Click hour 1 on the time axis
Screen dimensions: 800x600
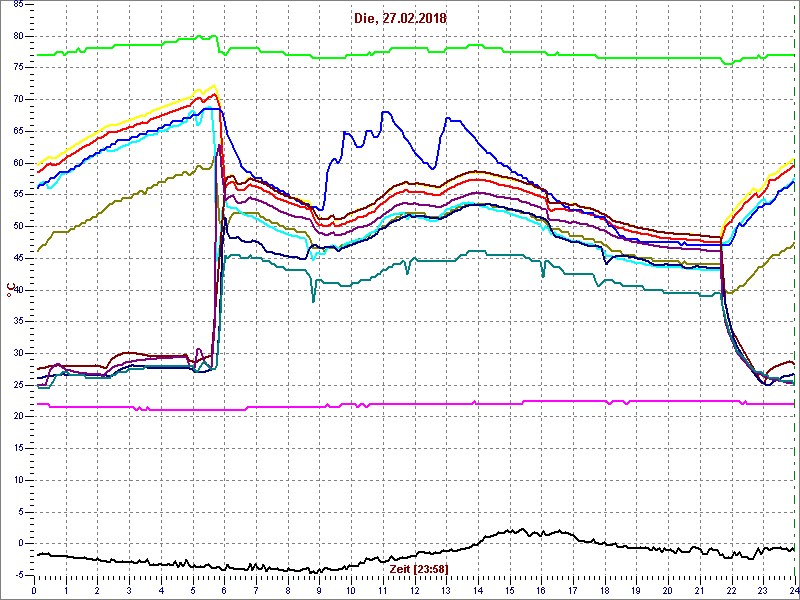[x=66, y=590]
